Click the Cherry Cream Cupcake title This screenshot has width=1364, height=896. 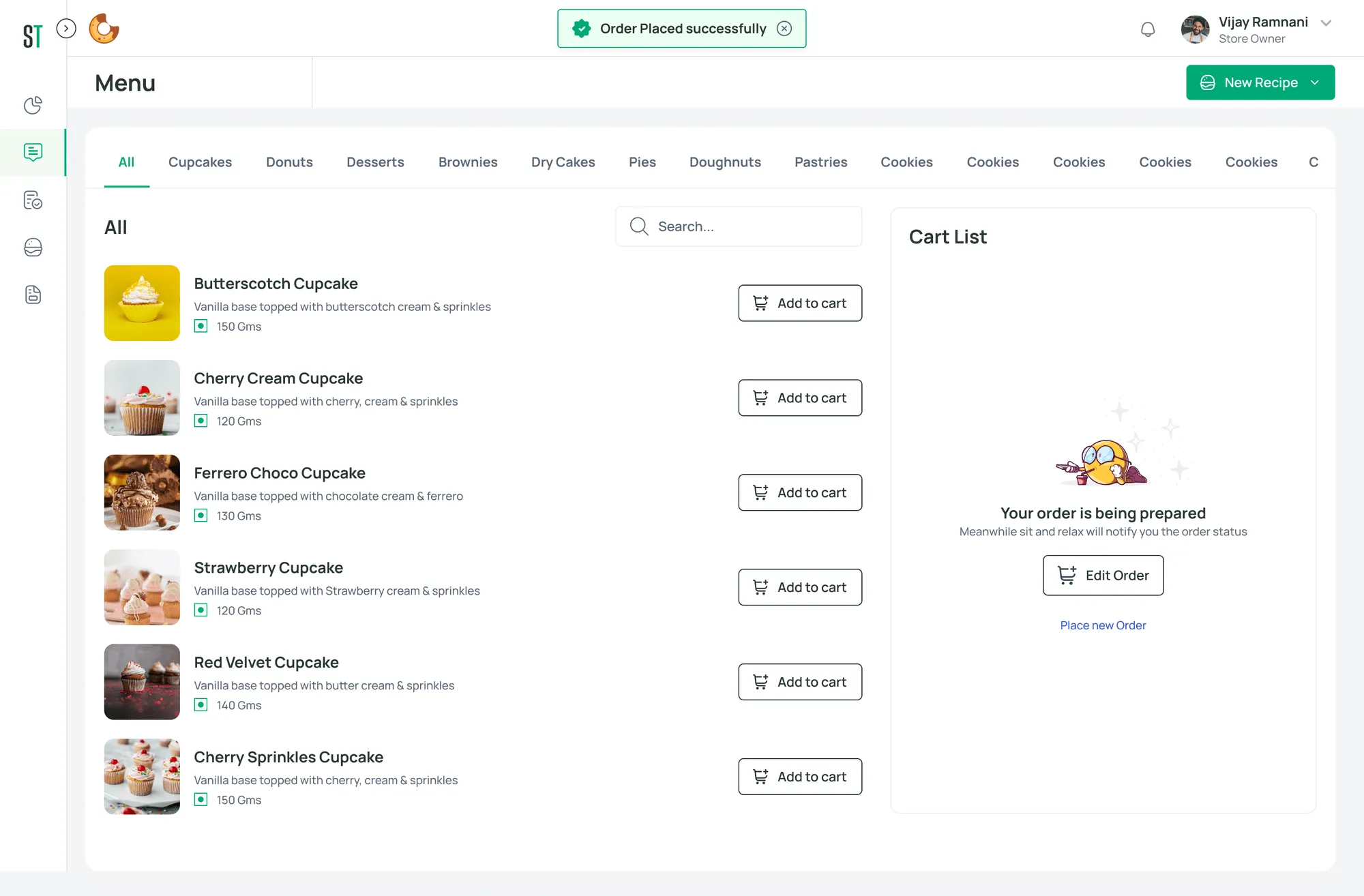278,378
